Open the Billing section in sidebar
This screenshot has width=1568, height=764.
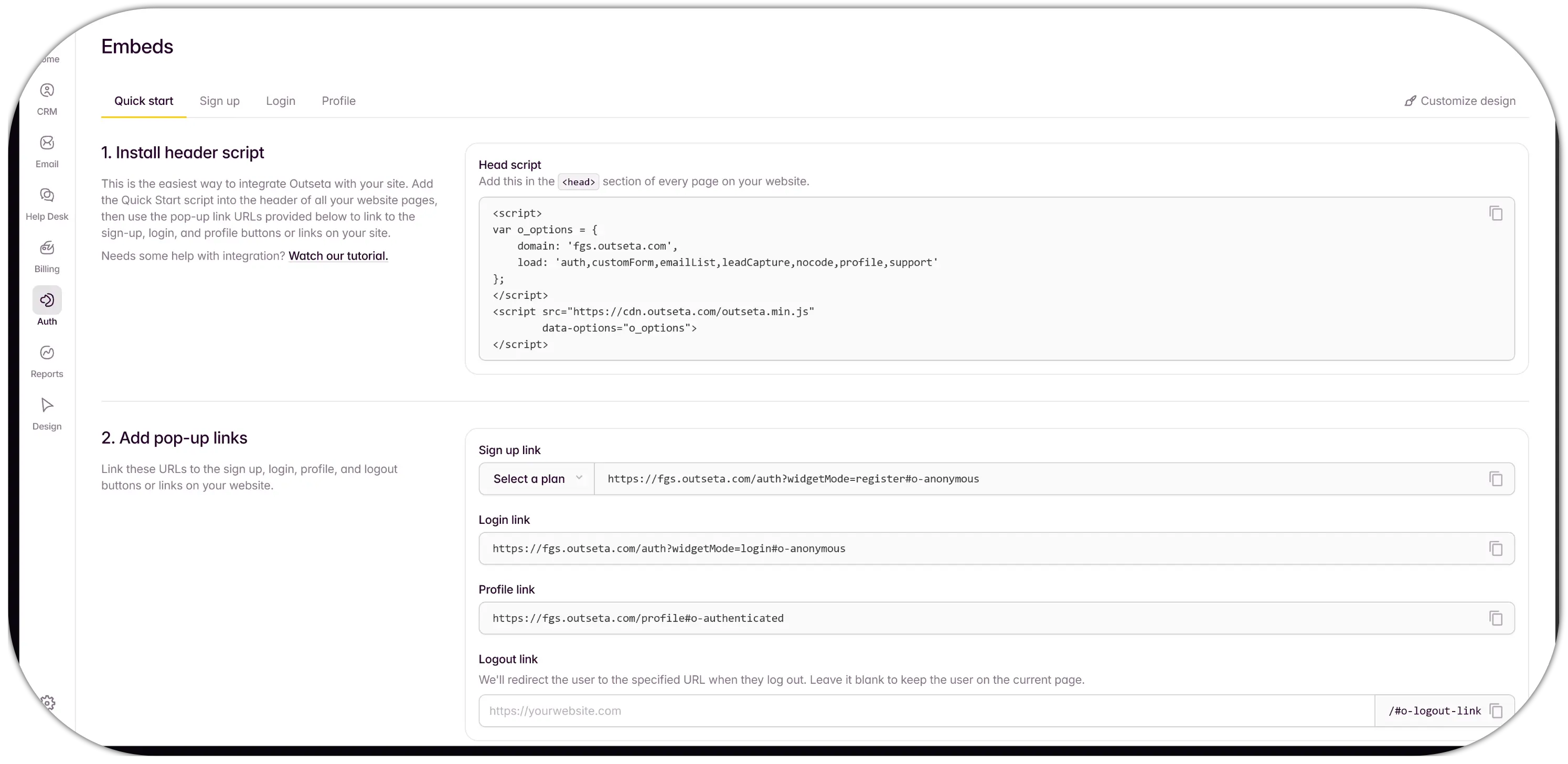[47, 257]
